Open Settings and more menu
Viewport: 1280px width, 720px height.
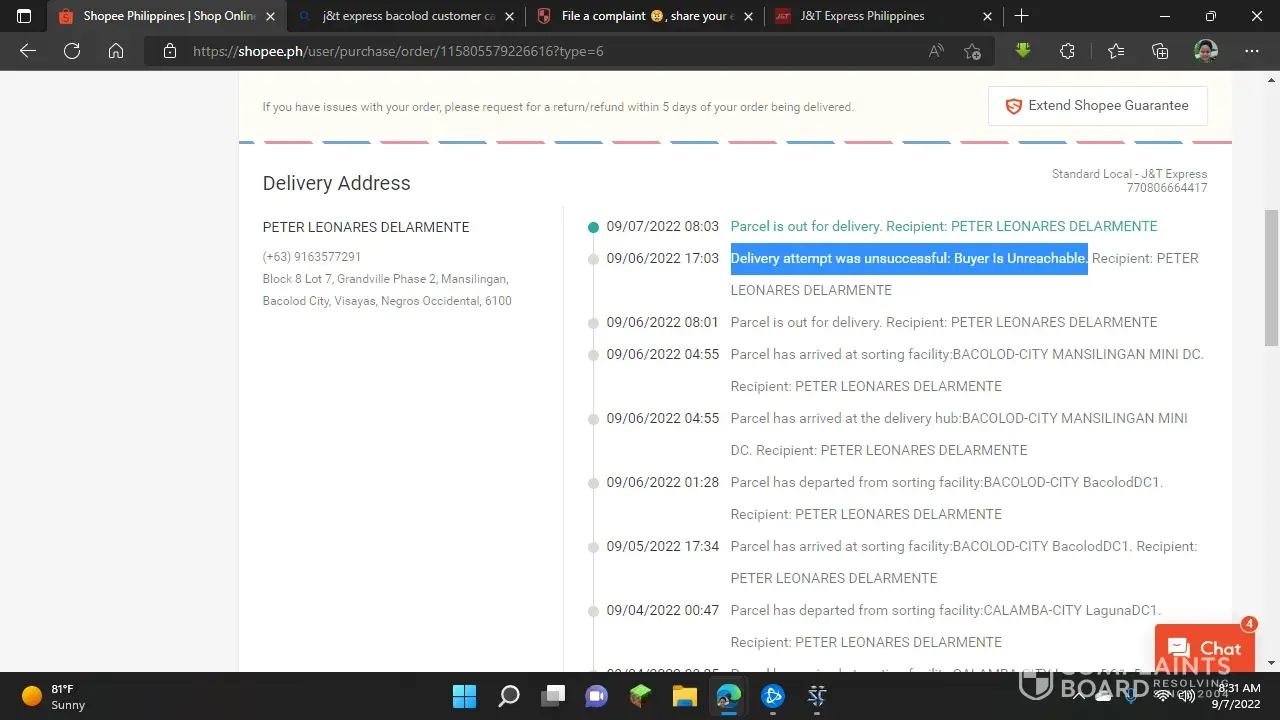1252,51
